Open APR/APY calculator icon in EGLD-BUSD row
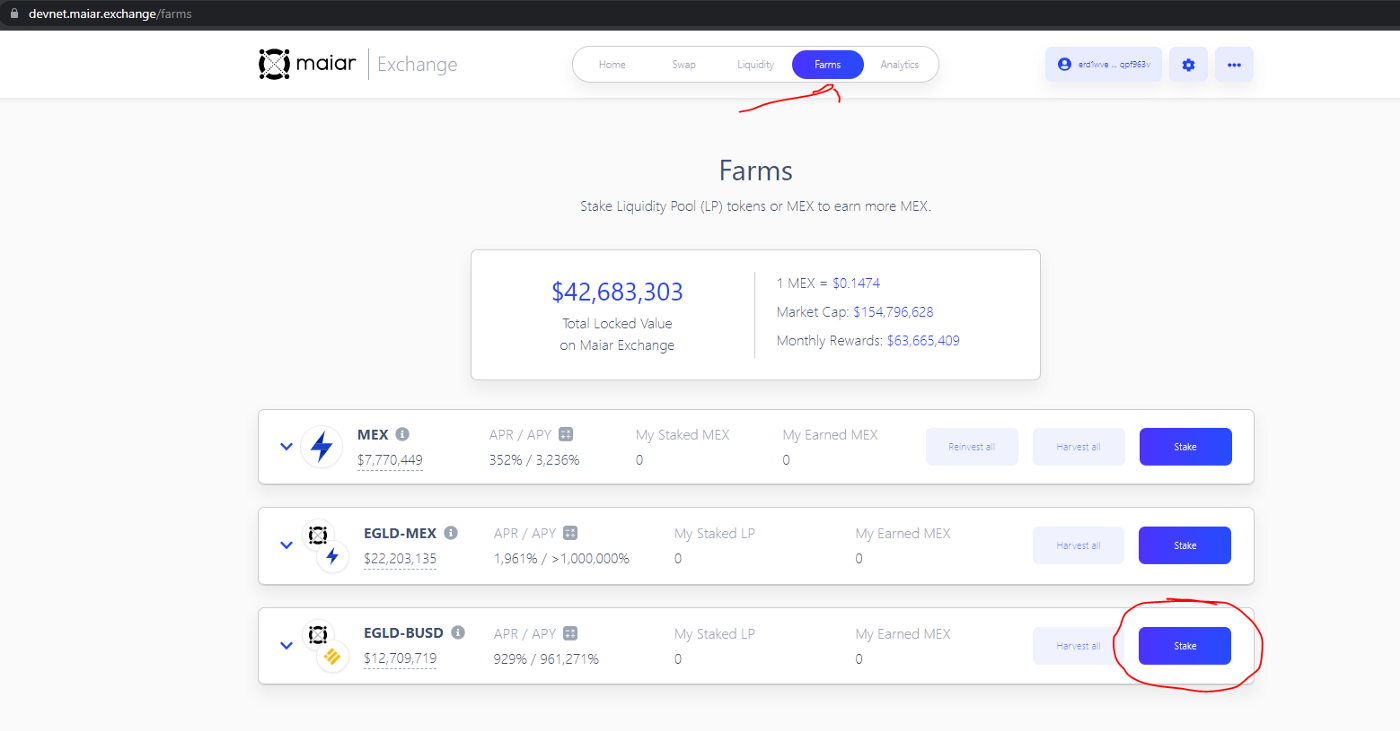Viewport: 1400px width, 731px height. pos(570,633)
